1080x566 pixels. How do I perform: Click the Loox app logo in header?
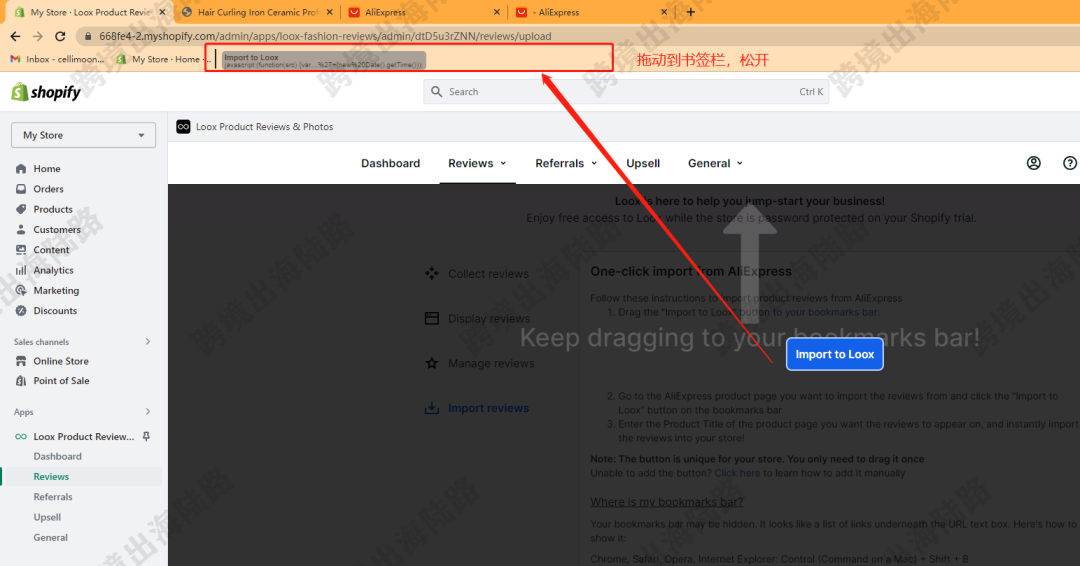click(x=183, y=127)
